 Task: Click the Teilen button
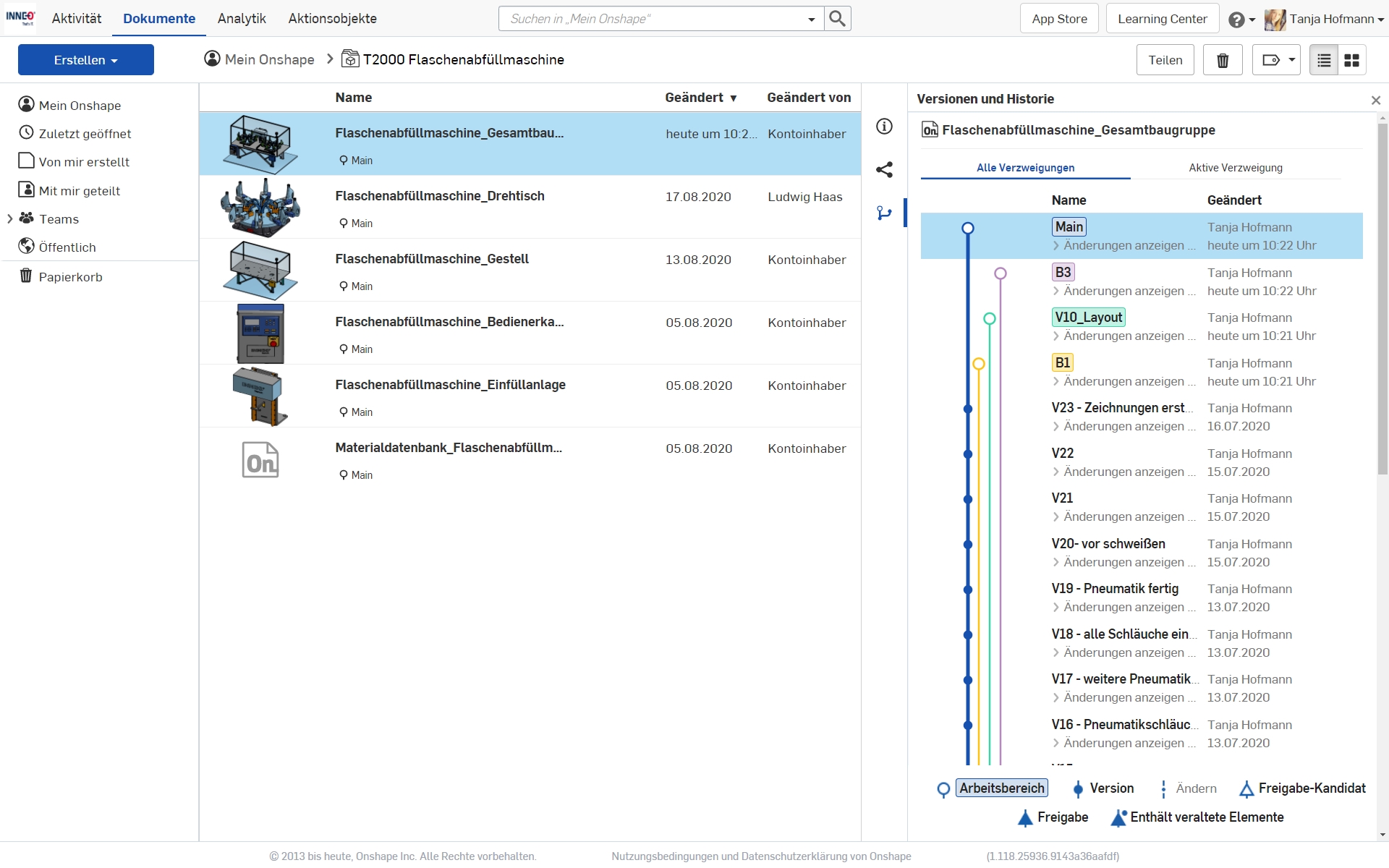coord(1165,60)
